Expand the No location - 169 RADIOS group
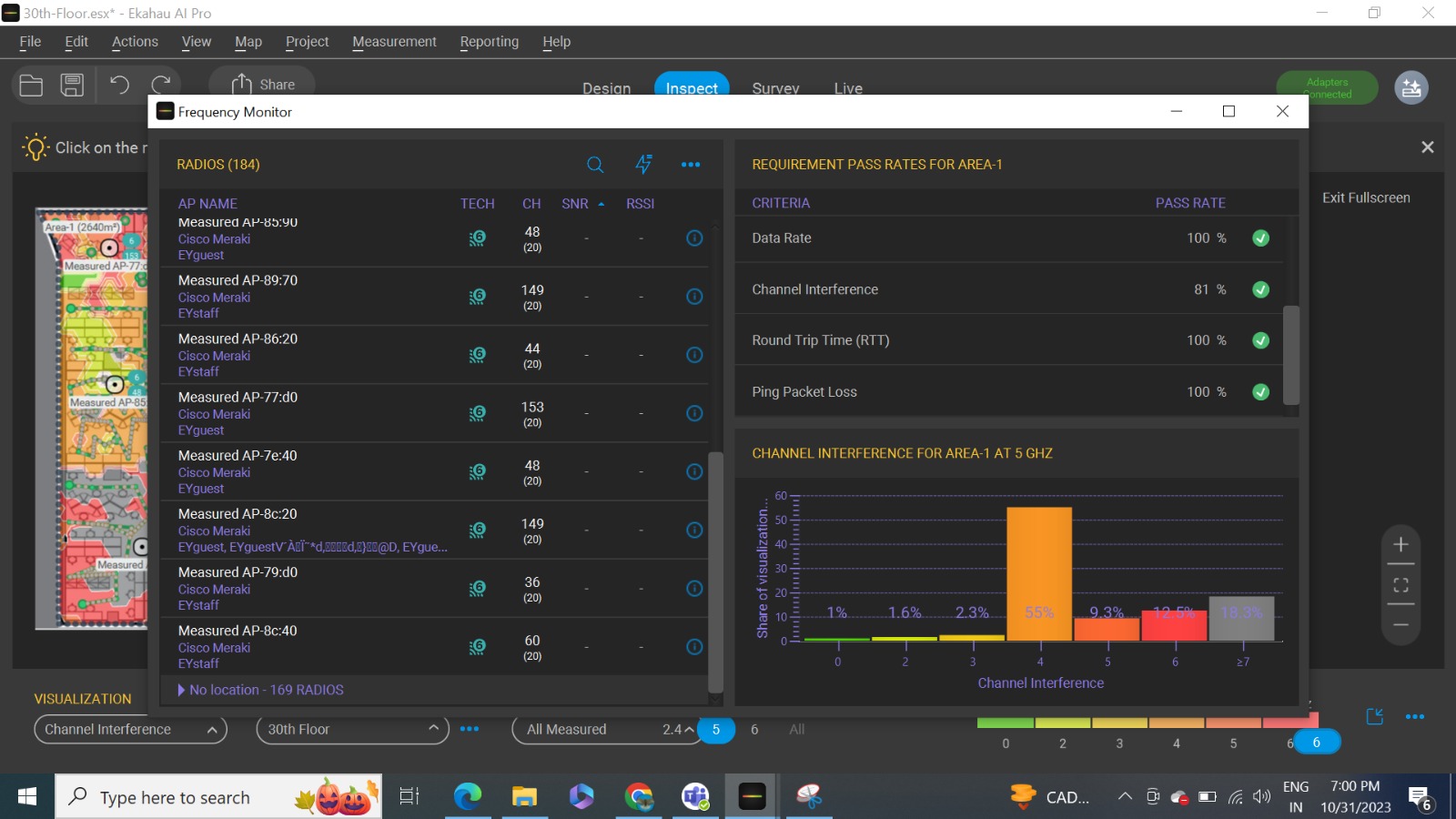Screen dimensions: 1456x819 261,690
